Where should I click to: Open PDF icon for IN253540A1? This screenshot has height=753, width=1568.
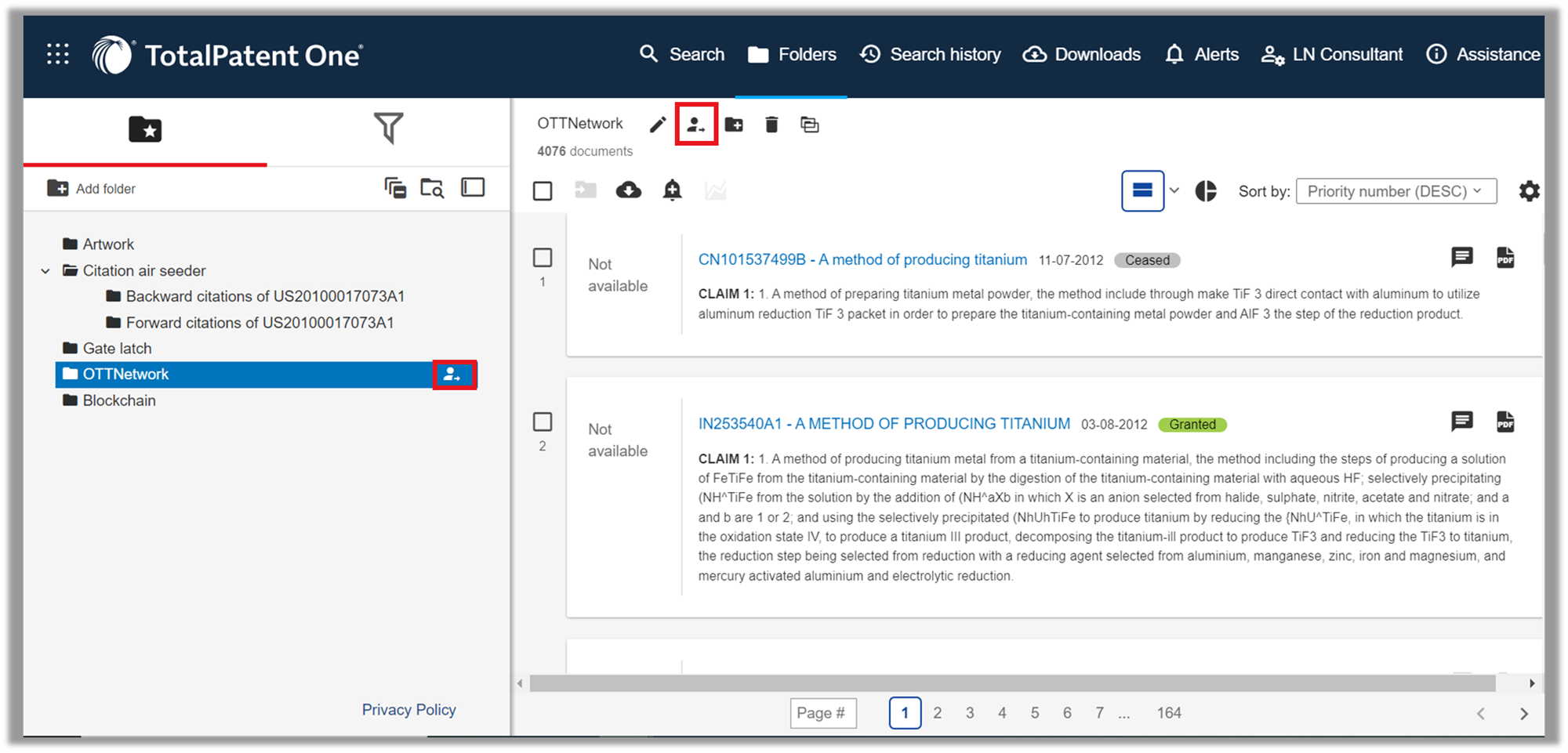pyautogui.click(x=1505, y=422)
